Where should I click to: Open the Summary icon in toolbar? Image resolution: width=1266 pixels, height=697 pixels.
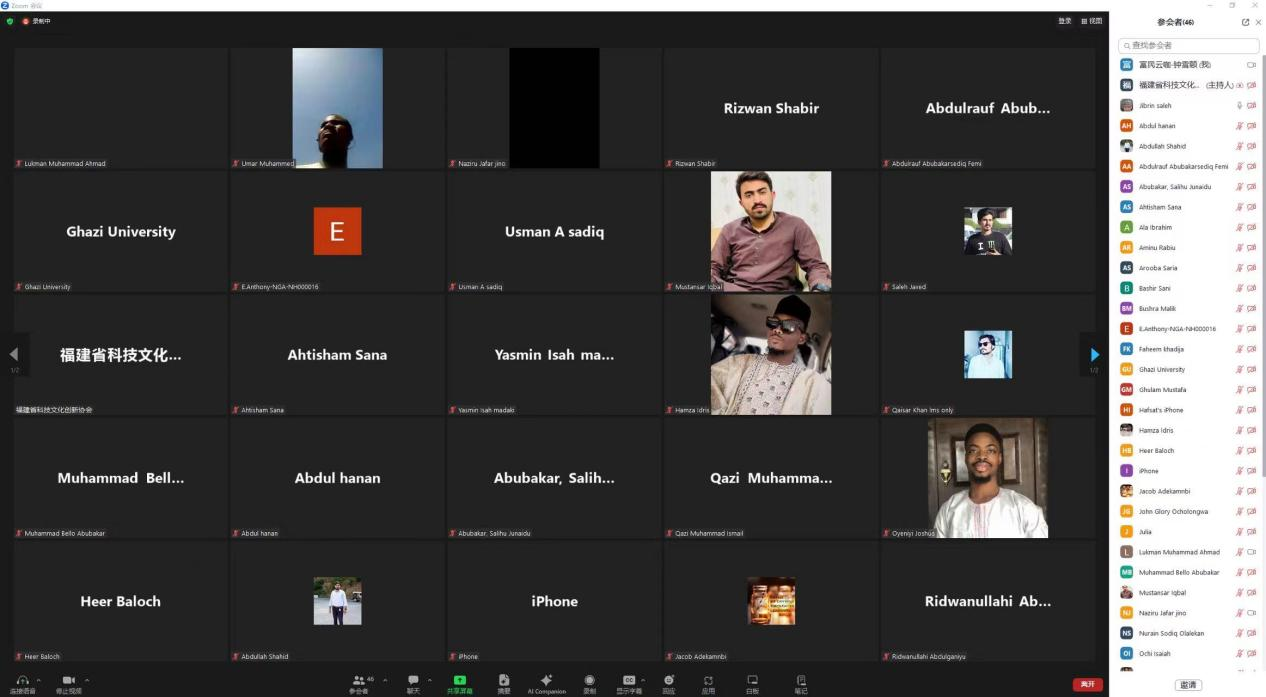tap(504, 681)
